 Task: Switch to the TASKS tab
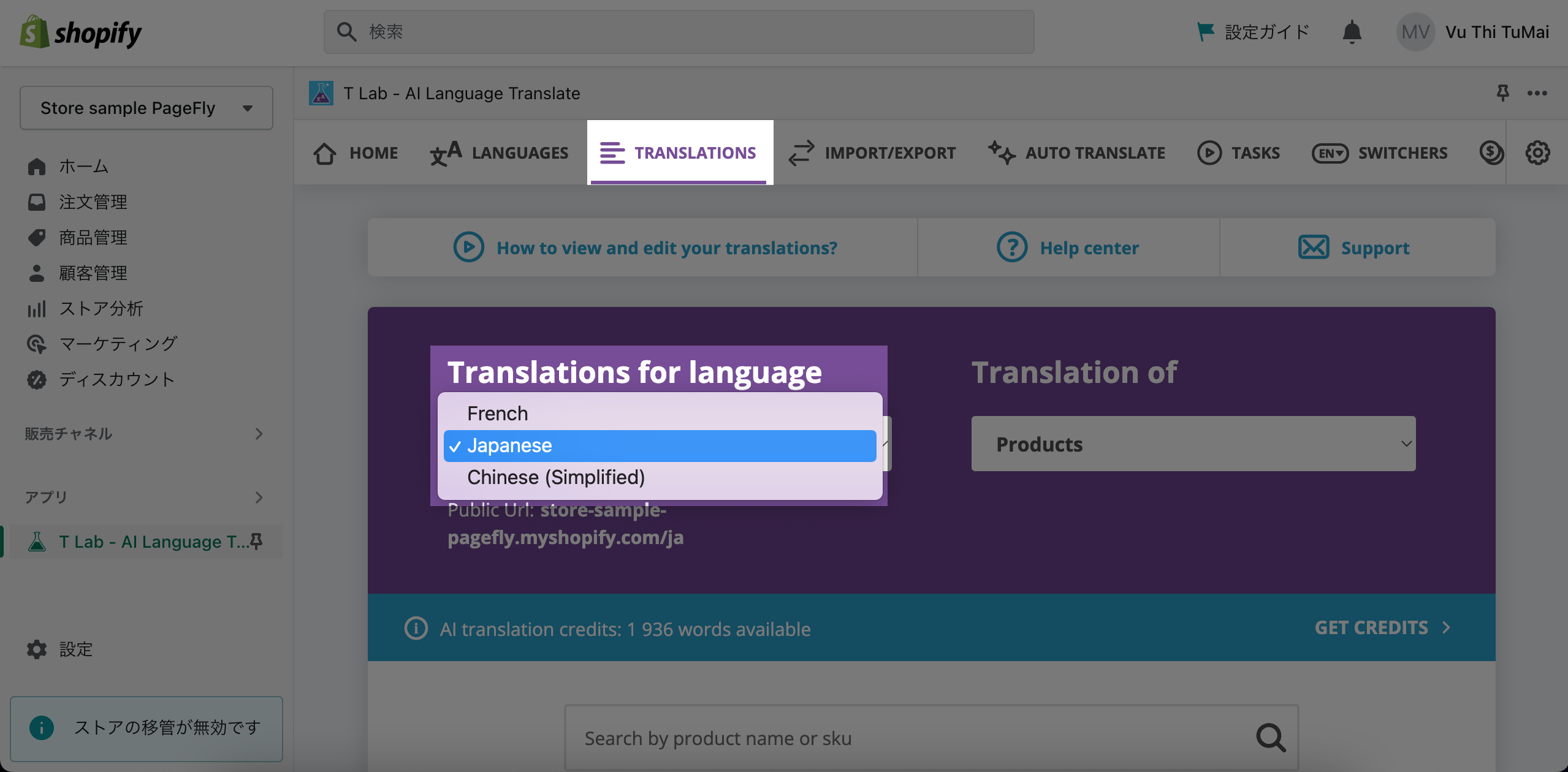pos(1239,153)
